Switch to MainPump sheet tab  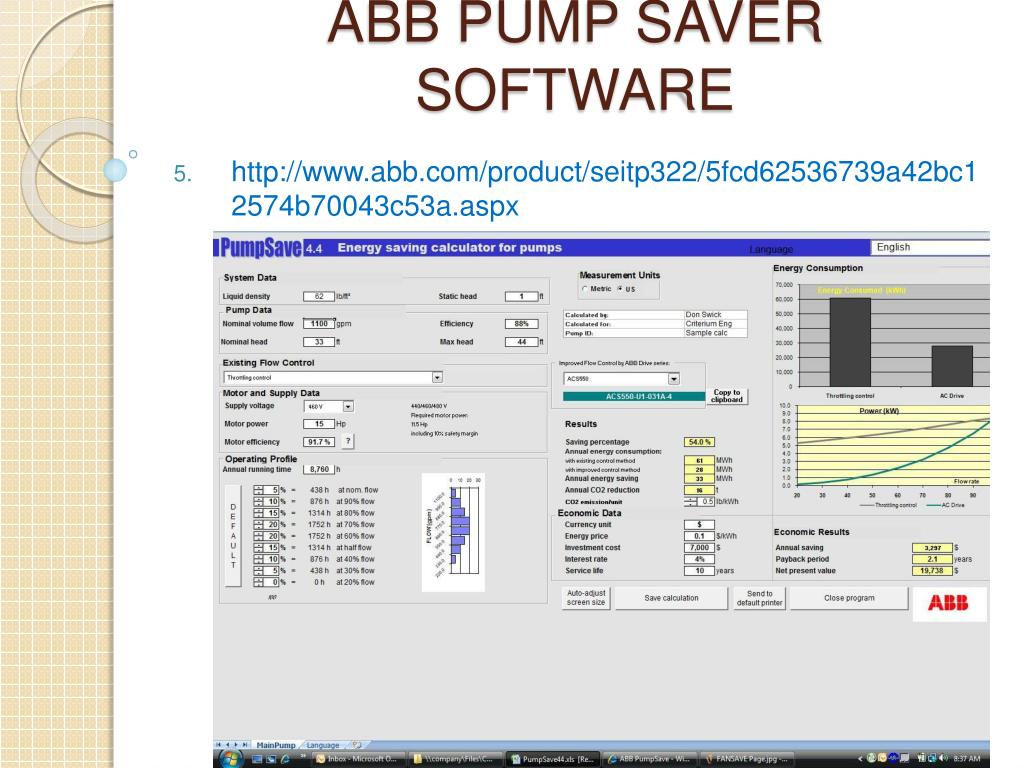(276, 745)
